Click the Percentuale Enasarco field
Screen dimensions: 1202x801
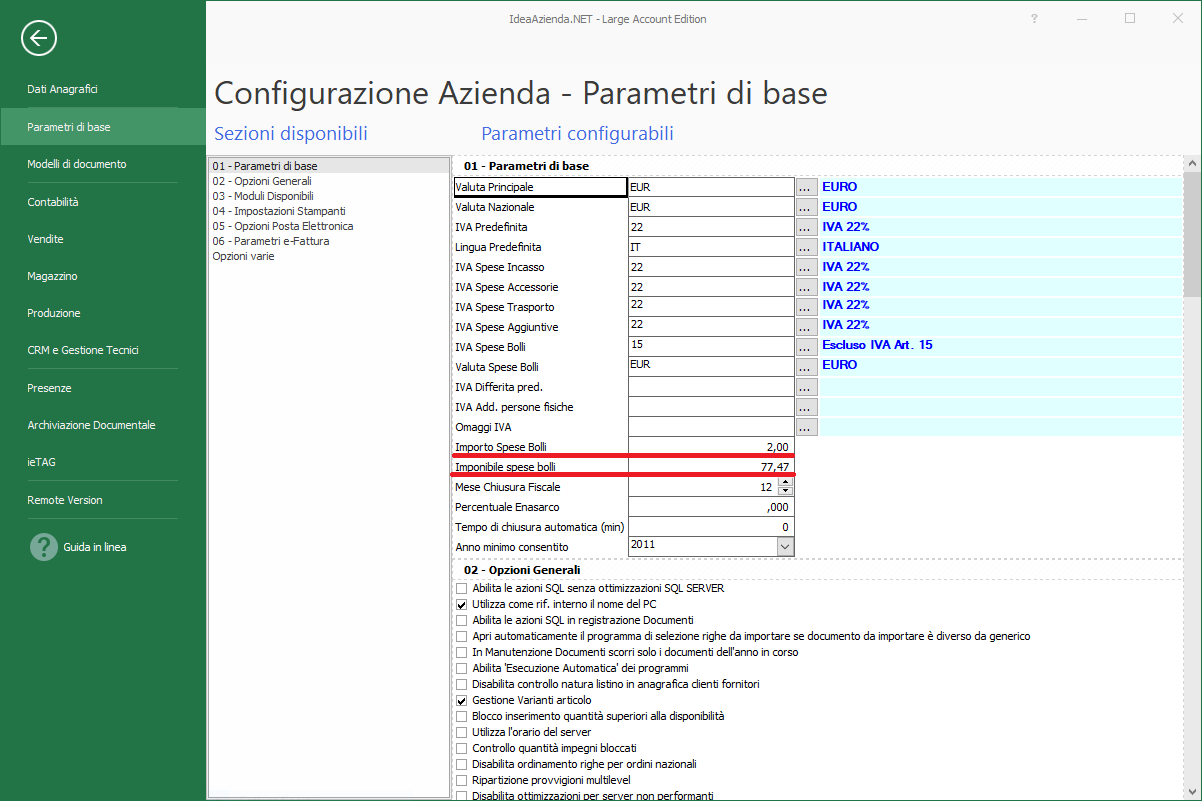(711, 507)
